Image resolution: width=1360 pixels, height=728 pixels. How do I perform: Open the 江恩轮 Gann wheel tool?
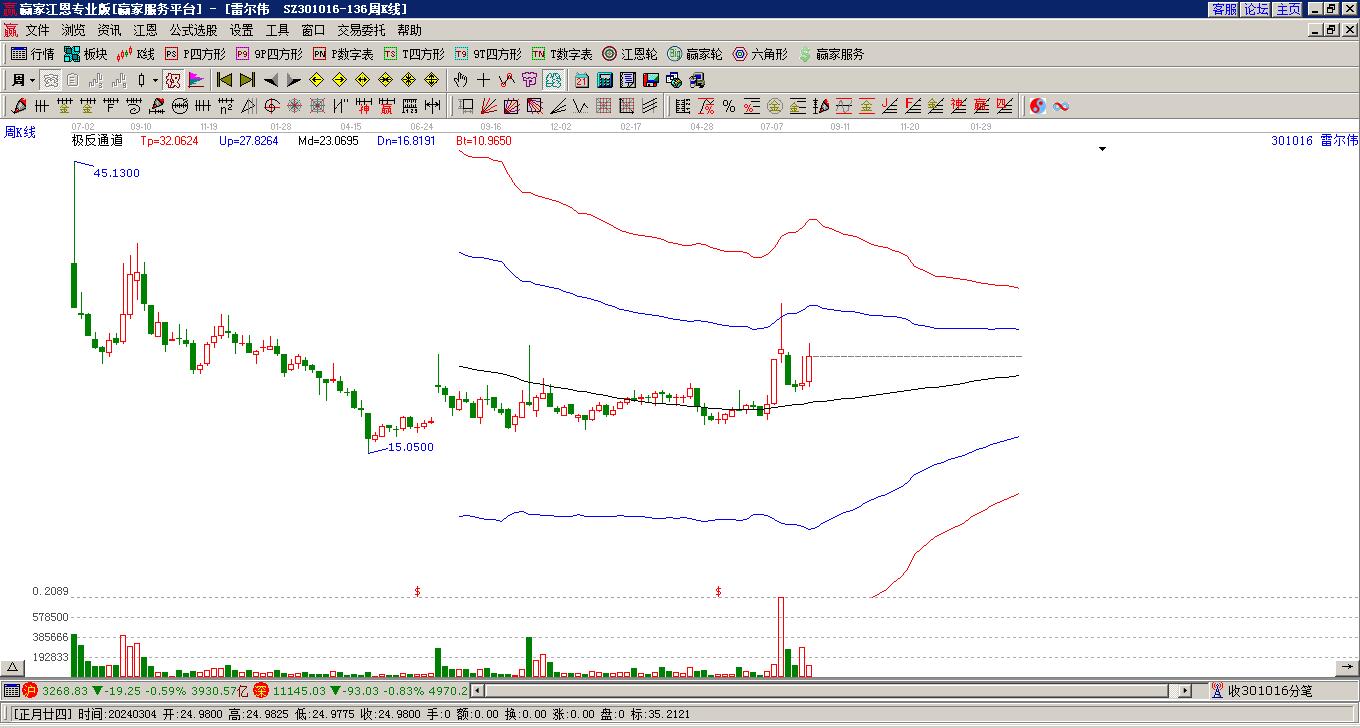point(630,54)
